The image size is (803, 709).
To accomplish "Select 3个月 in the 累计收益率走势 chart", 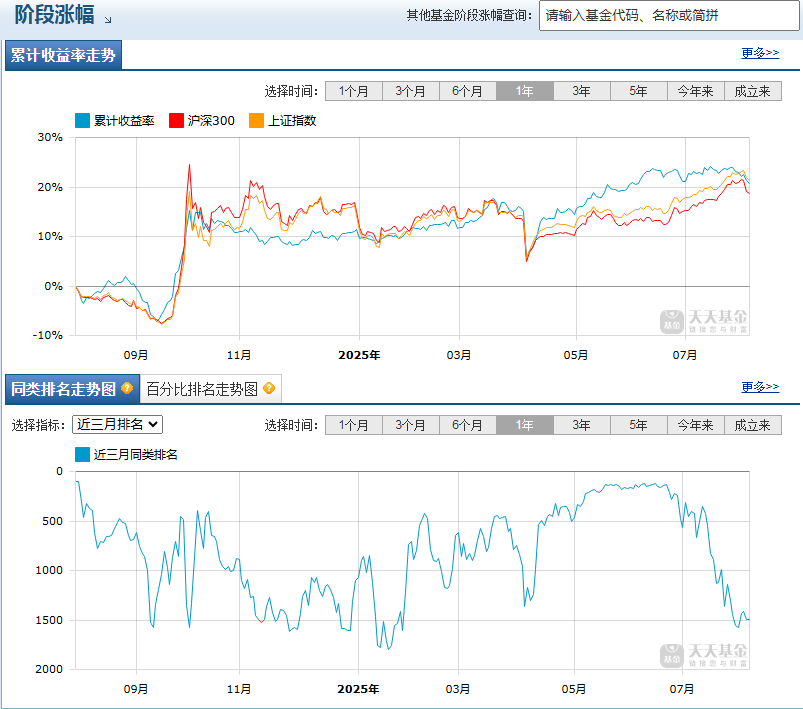I will [x=411, y=91].
